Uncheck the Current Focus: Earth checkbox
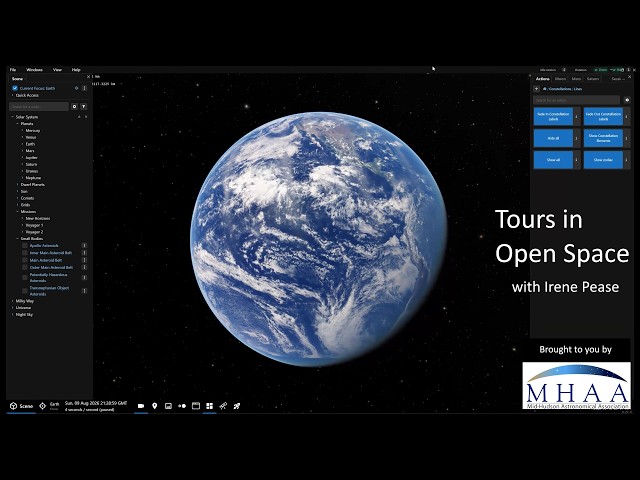The width and height of the screenshot is (640, 480). coord(15,88)
